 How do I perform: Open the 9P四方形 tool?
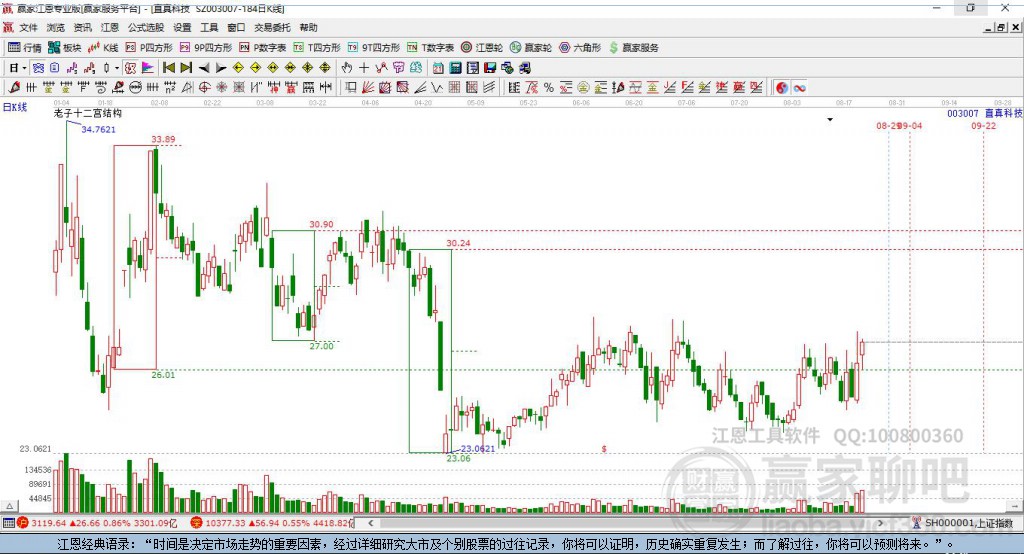click(206, 48)
